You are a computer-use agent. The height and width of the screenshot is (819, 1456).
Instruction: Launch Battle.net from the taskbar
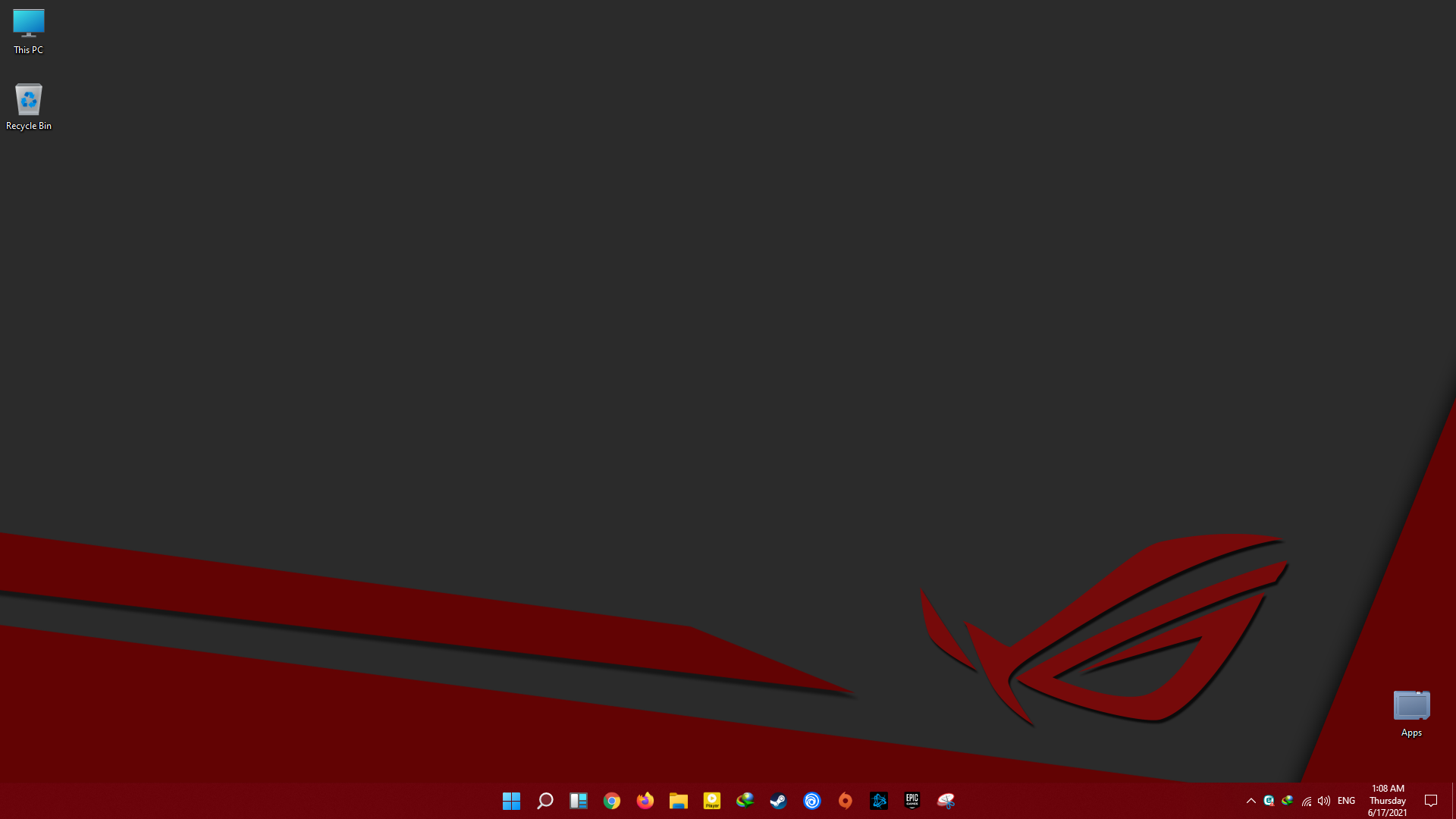(x=879, y=801)
